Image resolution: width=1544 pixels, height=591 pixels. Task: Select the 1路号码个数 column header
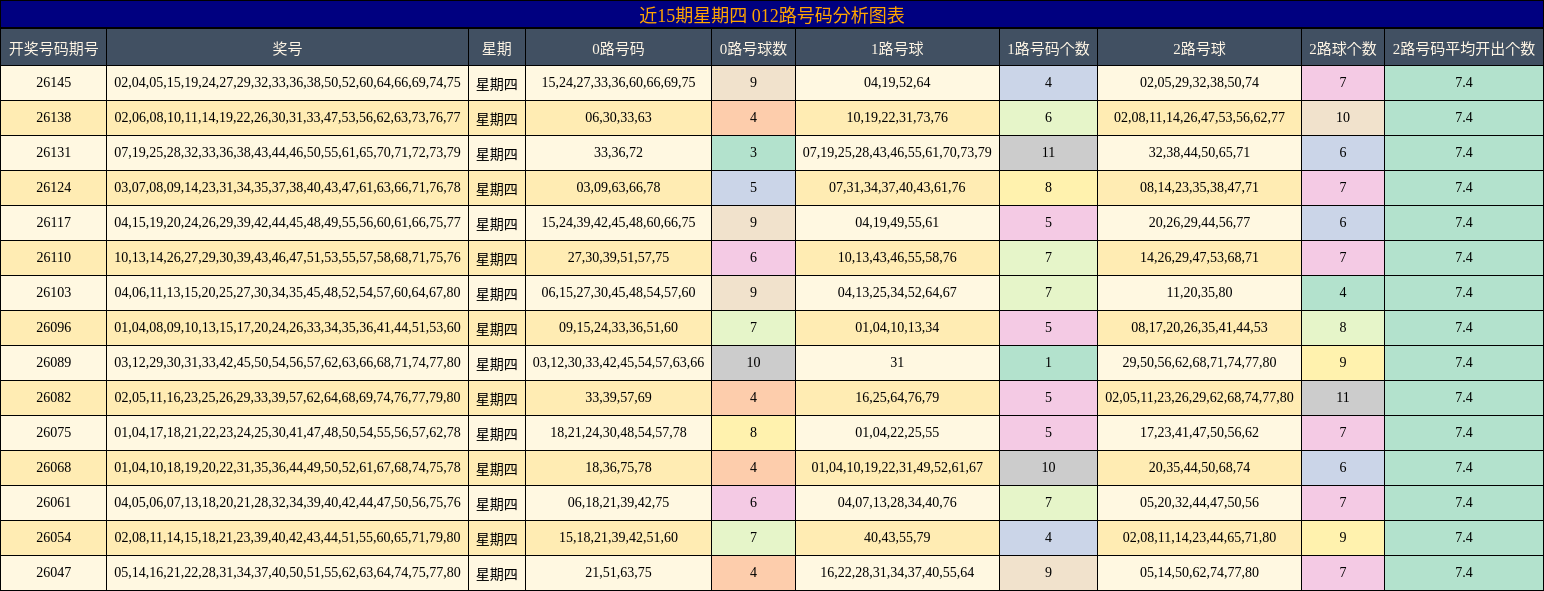(x=1048, y=48)
